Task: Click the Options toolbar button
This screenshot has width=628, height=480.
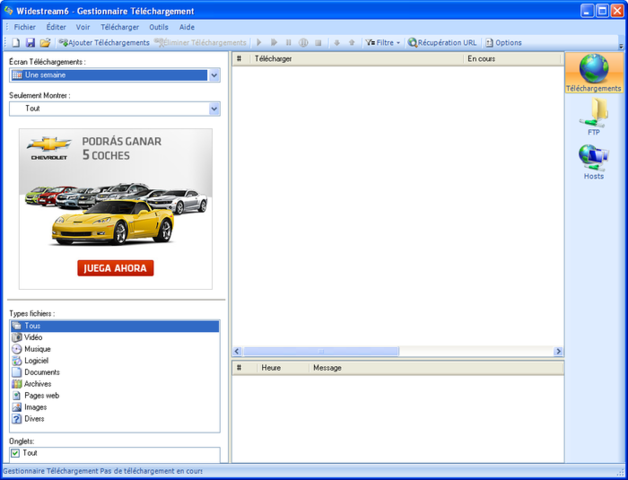Action: tap(503, 43)
